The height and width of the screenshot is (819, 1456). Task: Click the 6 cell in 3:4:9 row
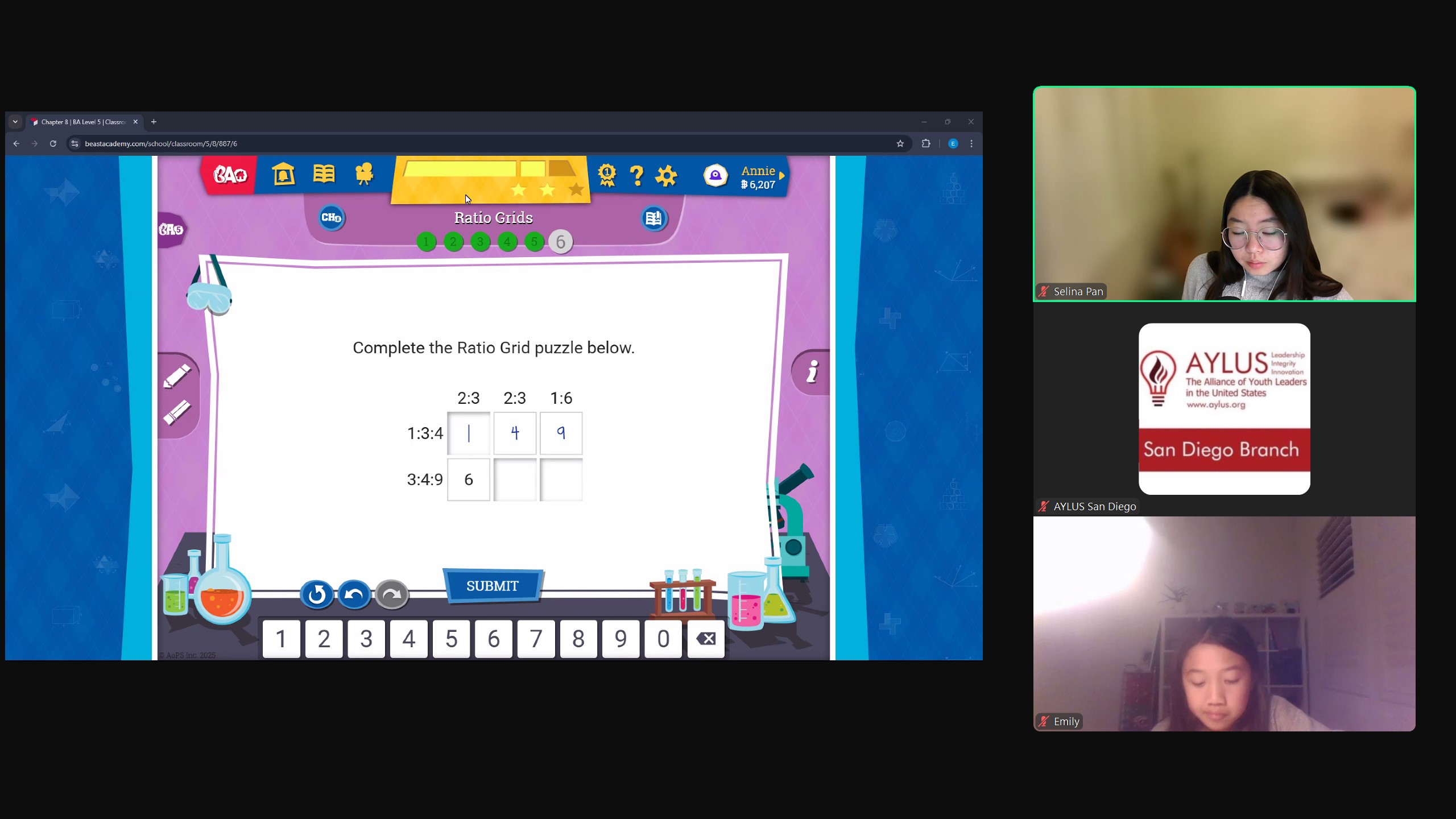[x=469, y=479]
